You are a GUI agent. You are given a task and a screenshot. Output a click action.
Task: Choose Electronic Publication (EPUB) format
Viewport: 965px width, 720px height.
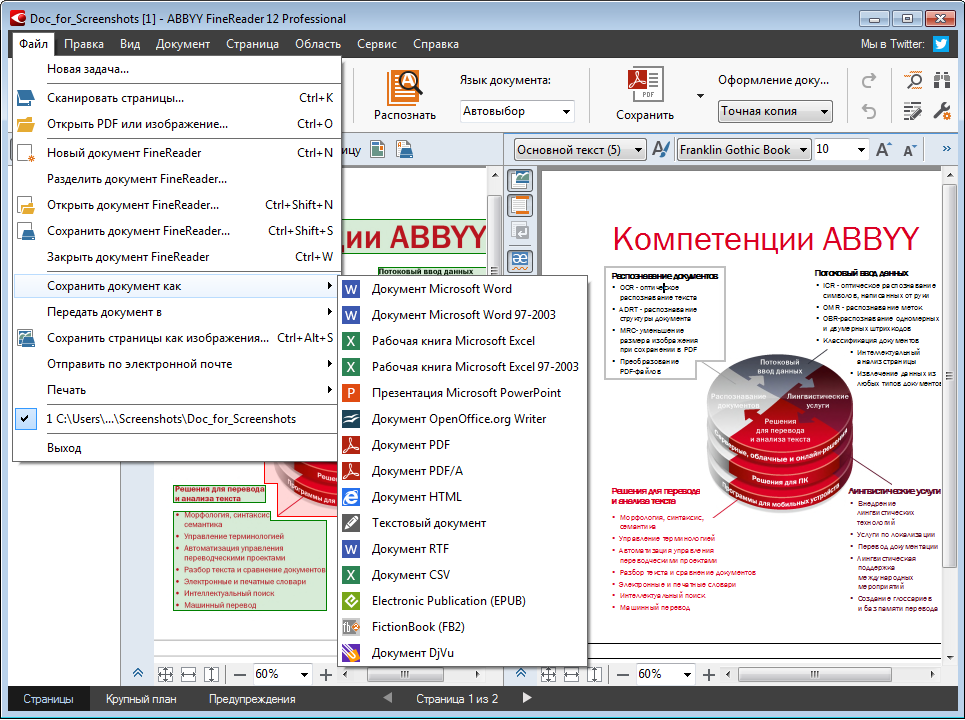[462, 601]
